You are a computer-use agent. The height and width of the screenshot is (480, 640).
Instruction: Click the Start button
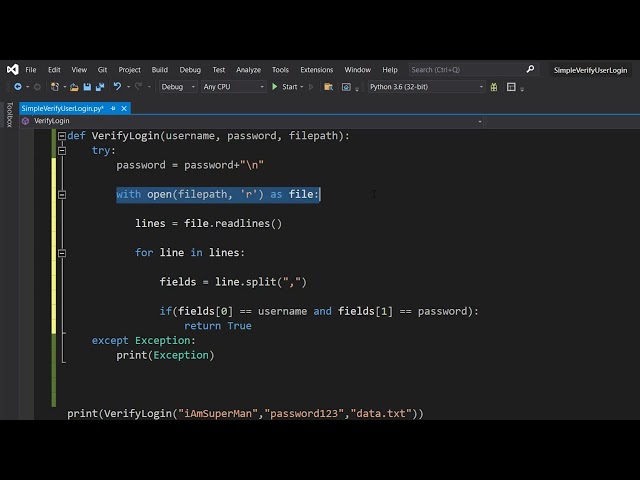pos(284,87)
